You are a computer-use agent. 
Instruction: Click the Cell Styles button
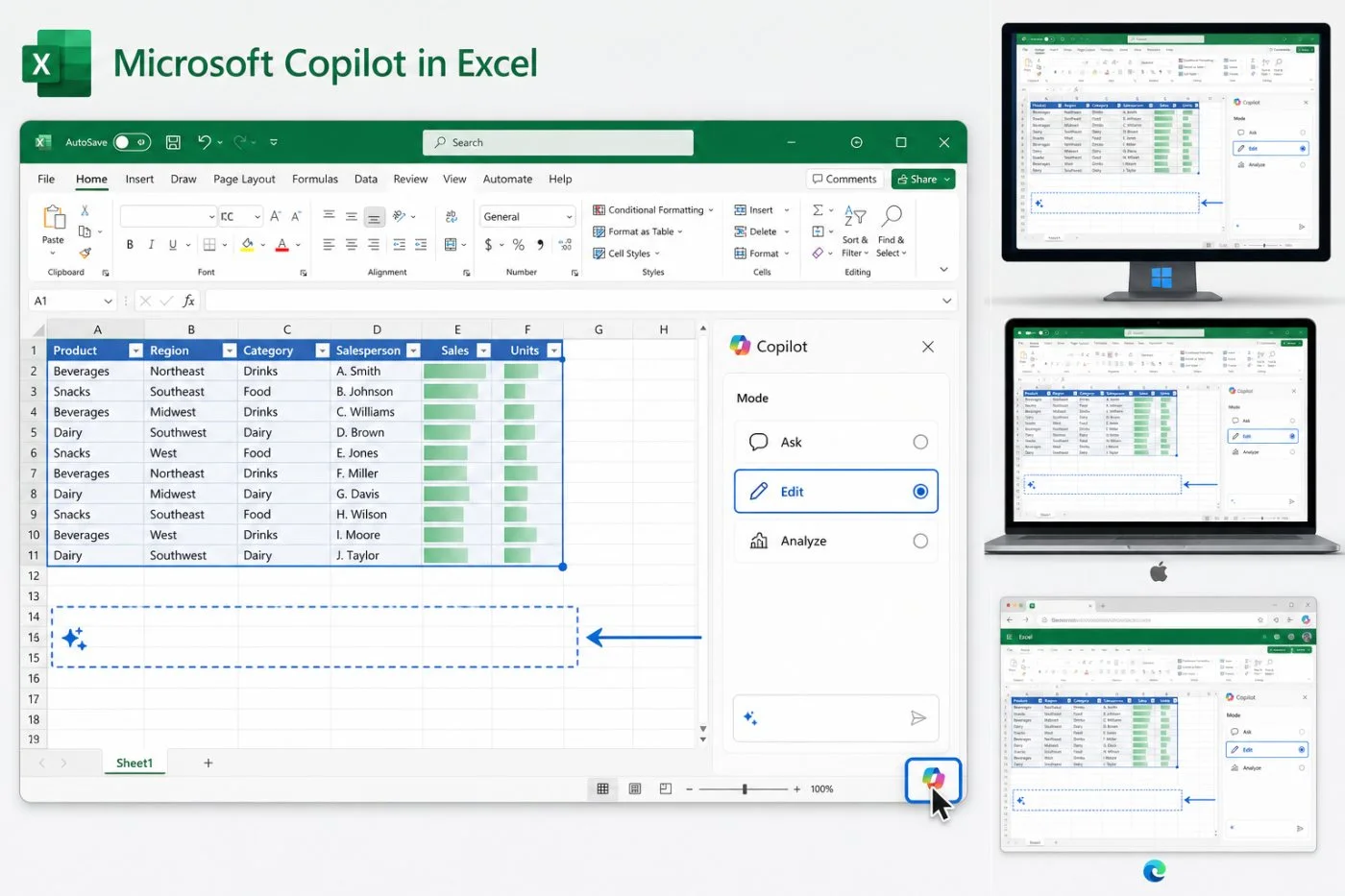tap(626, 254)
